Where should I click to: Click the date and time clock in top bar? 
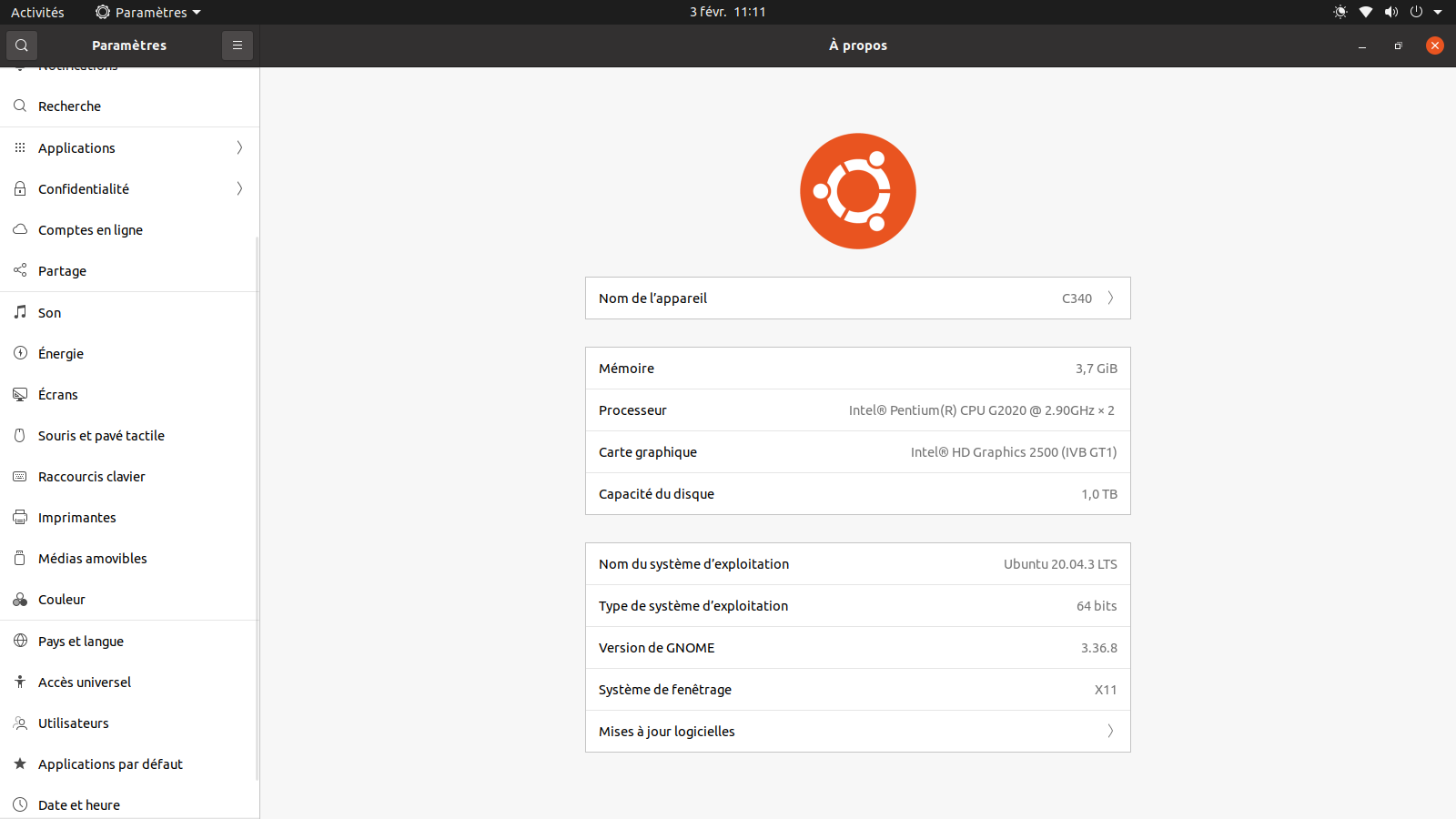click(x=727, y=12)
